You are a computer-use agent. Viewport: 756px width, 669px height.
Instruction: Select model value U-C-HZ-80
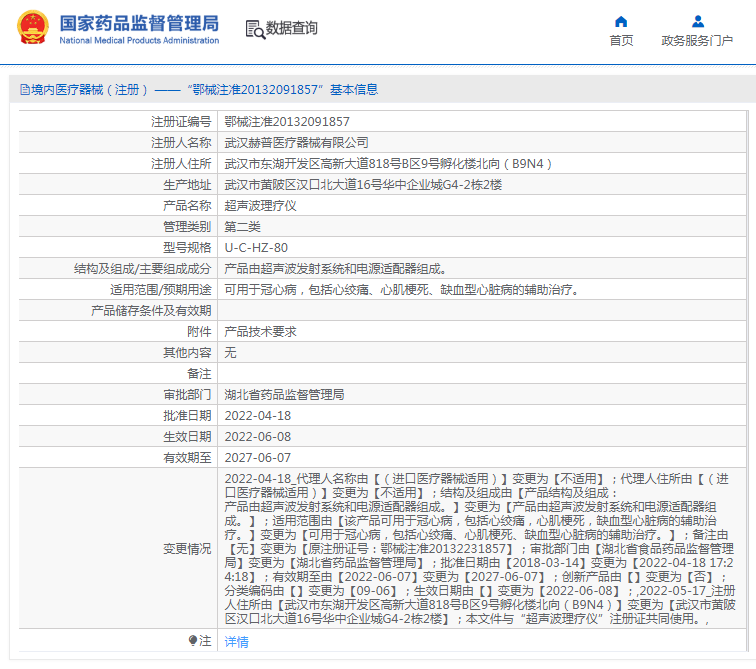[x=256, y=248]
